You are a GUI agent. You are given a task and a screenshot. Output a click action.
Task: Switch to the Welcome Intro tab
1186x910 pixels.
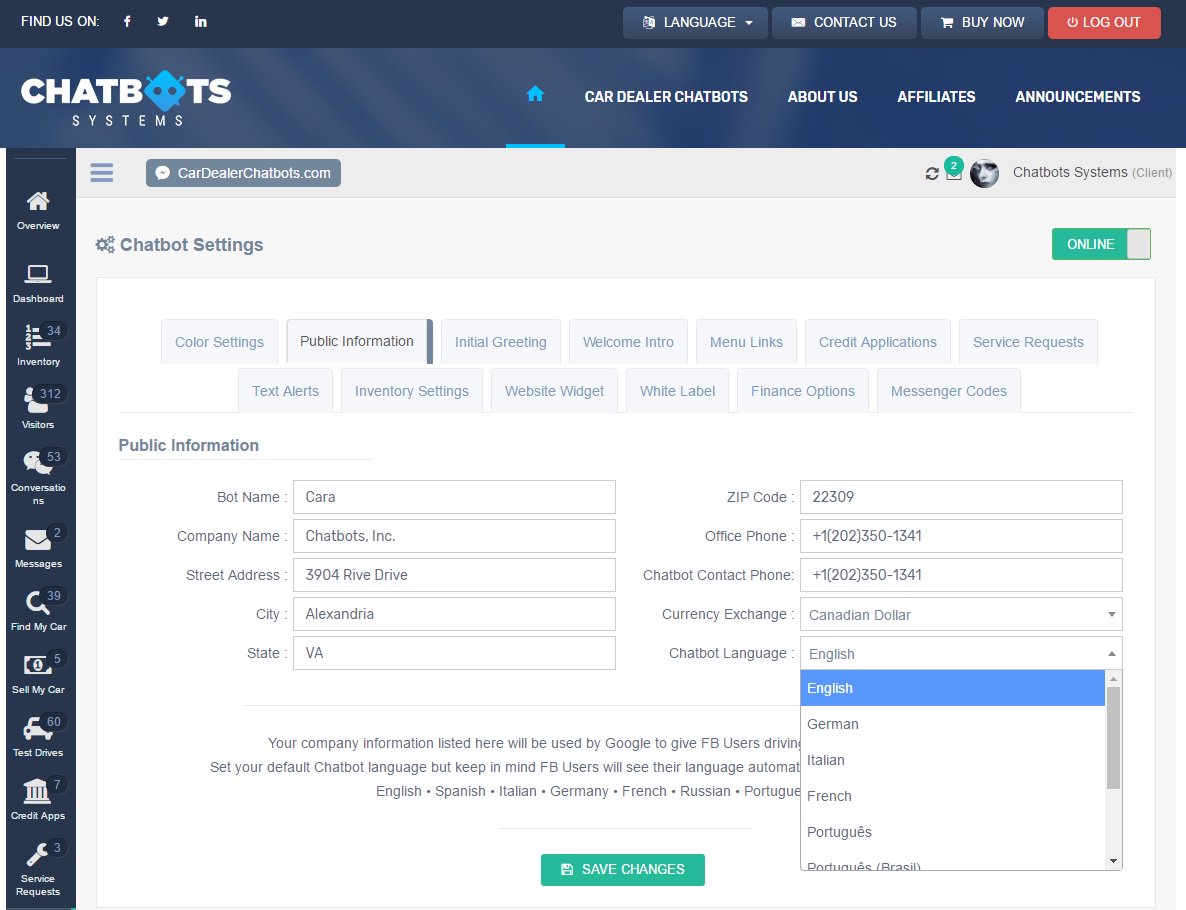coord(628,342)
